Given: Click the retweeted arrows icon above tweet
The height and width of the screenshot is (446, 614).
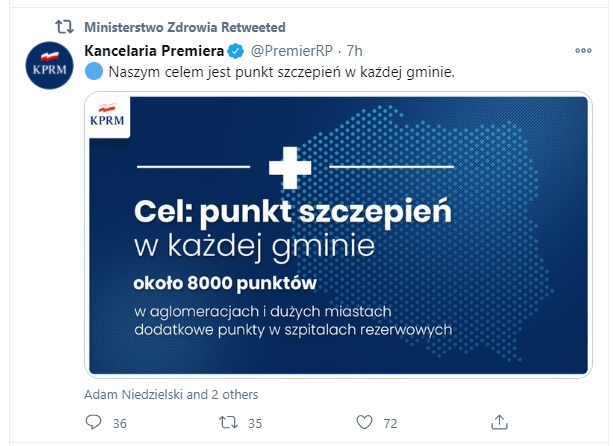Looking at the screenshot, I should (64, 27).
